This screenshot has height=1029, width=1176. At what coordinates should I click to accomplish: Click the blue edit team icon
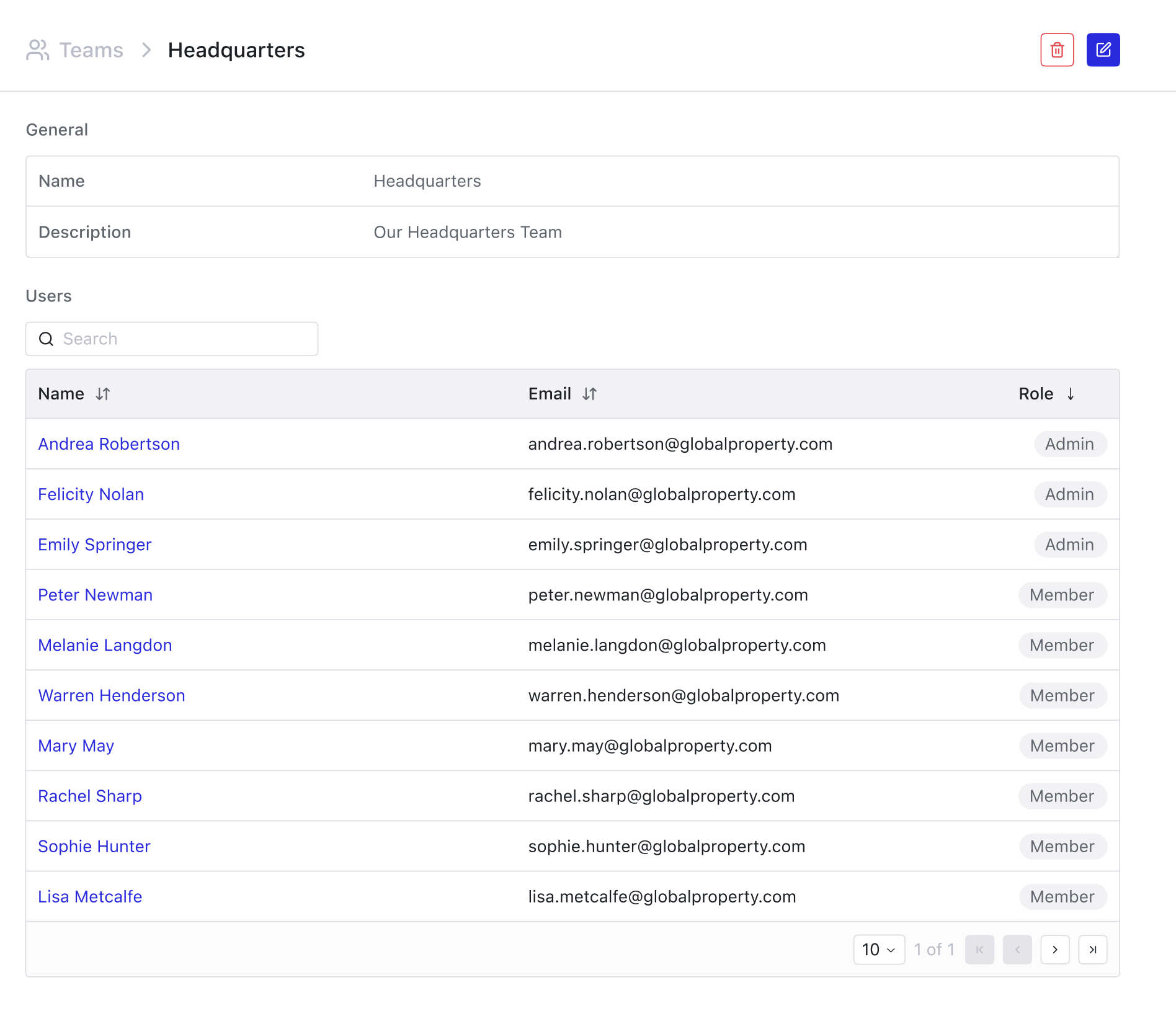[1103, 50]
